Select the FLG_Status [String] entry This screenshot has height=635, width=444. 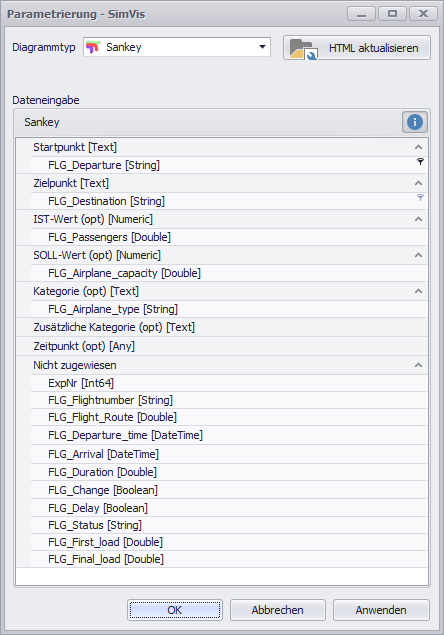coord(229,525)
